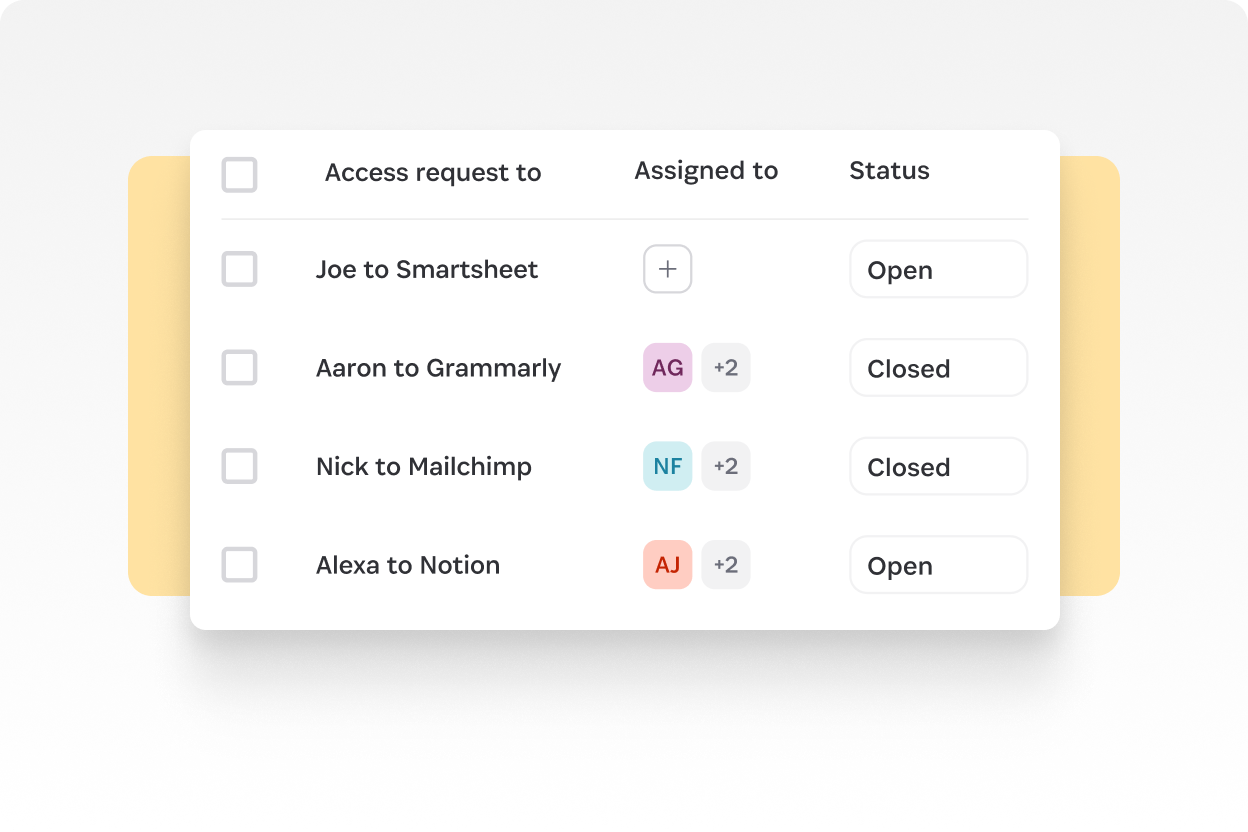Select the Assigned to column header
The width and height of the screenshot is (1248, 832).
[705, 171]
